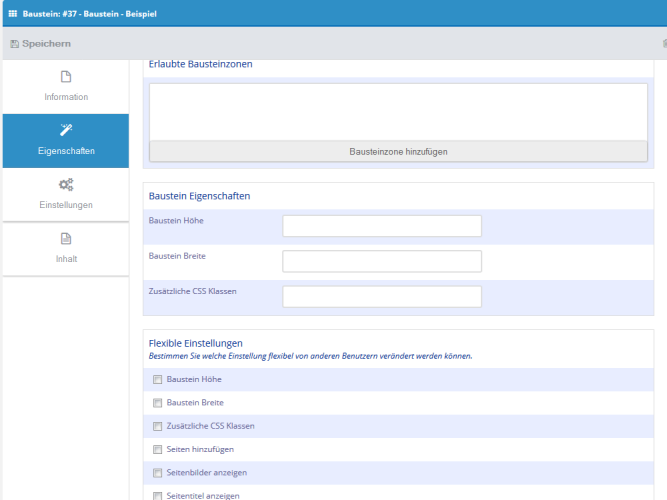Click the Flexible Einstellungen heading

click(x=196, y=343)
